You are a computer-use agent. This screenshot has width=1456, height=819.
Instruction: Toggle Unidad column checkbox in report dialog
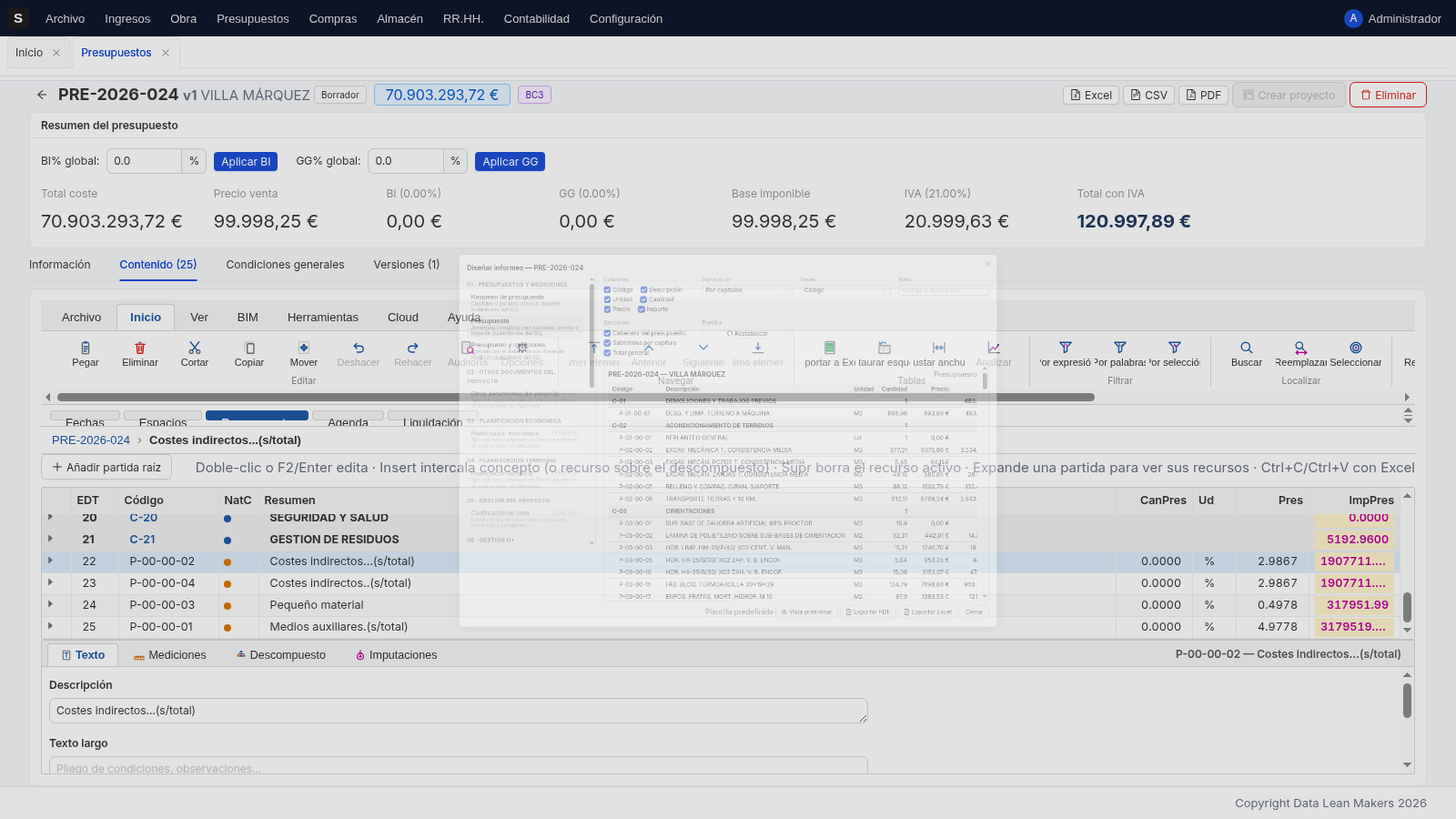pyautogui.click(x=608, y=299)
